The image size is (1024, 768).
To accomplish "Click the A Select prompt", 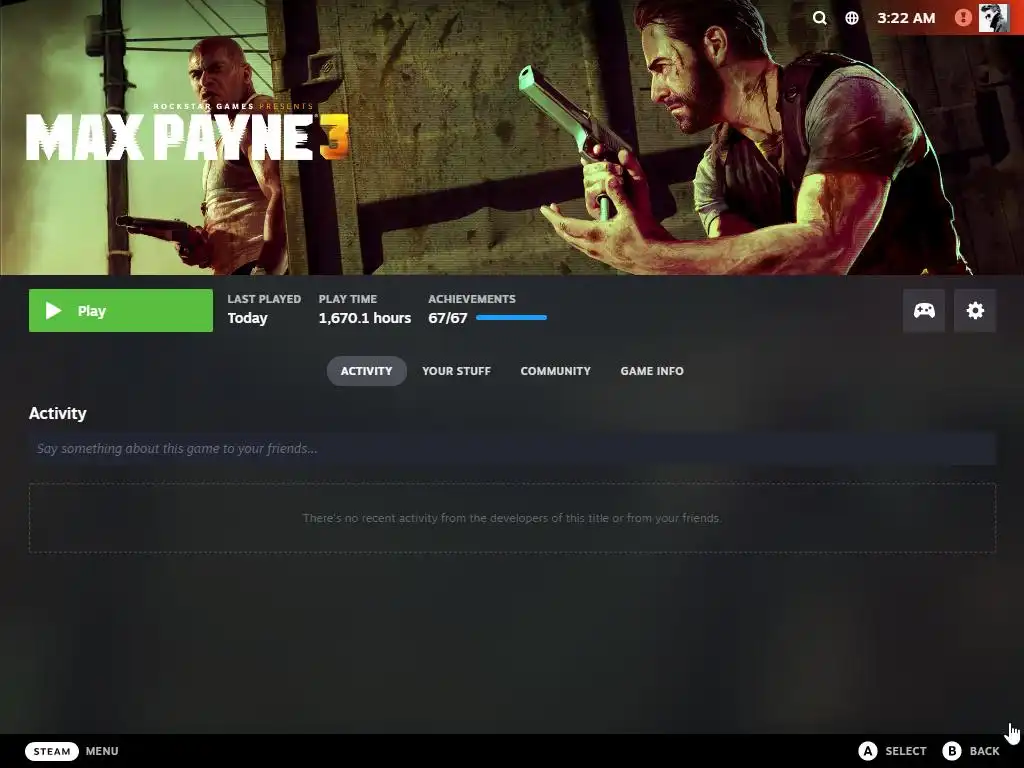I will pos(892,751).
